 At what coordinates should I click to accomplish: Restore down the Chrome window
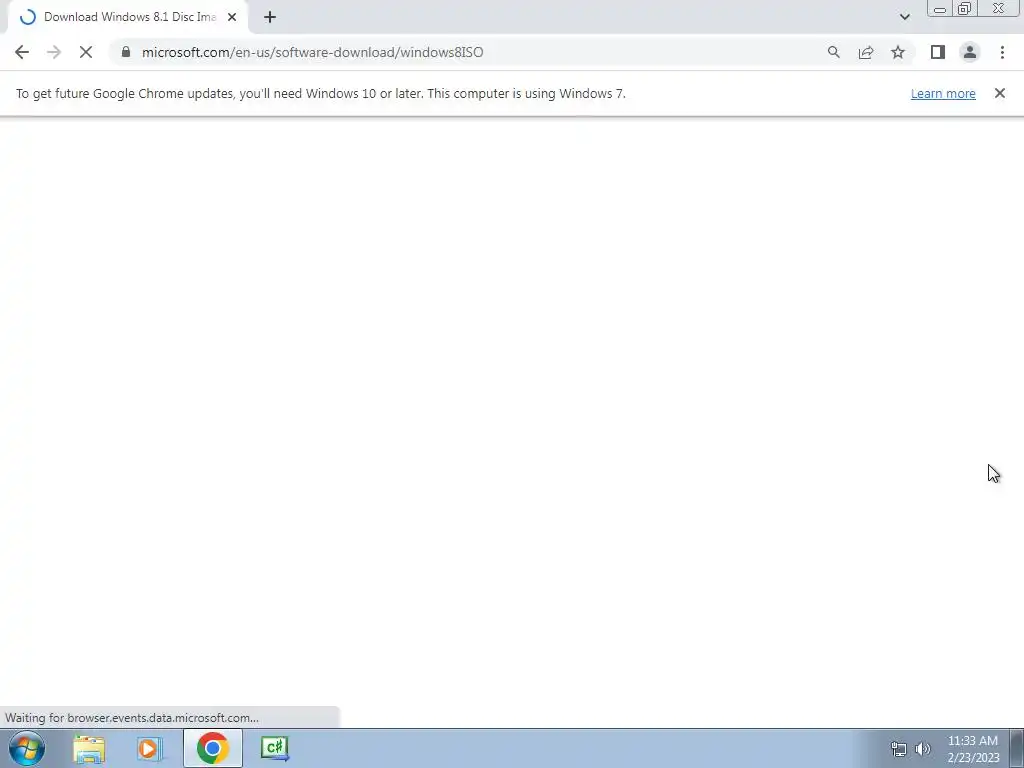964,9
